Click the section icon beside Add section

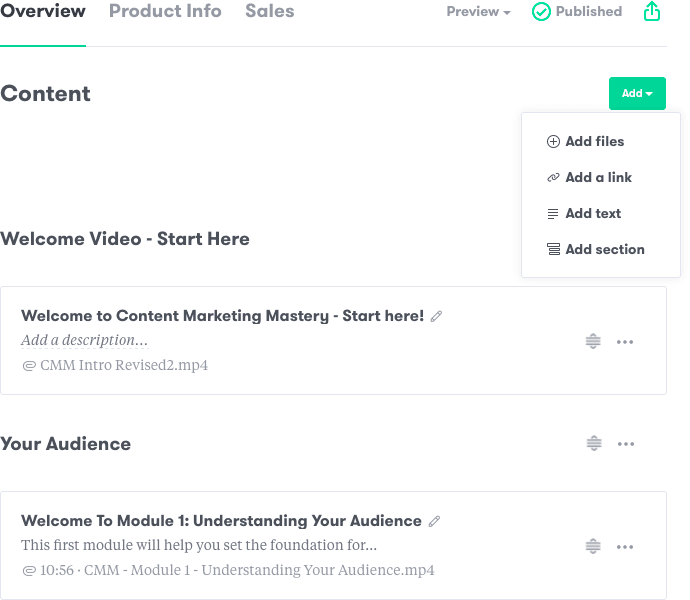(x=553, y=250)
